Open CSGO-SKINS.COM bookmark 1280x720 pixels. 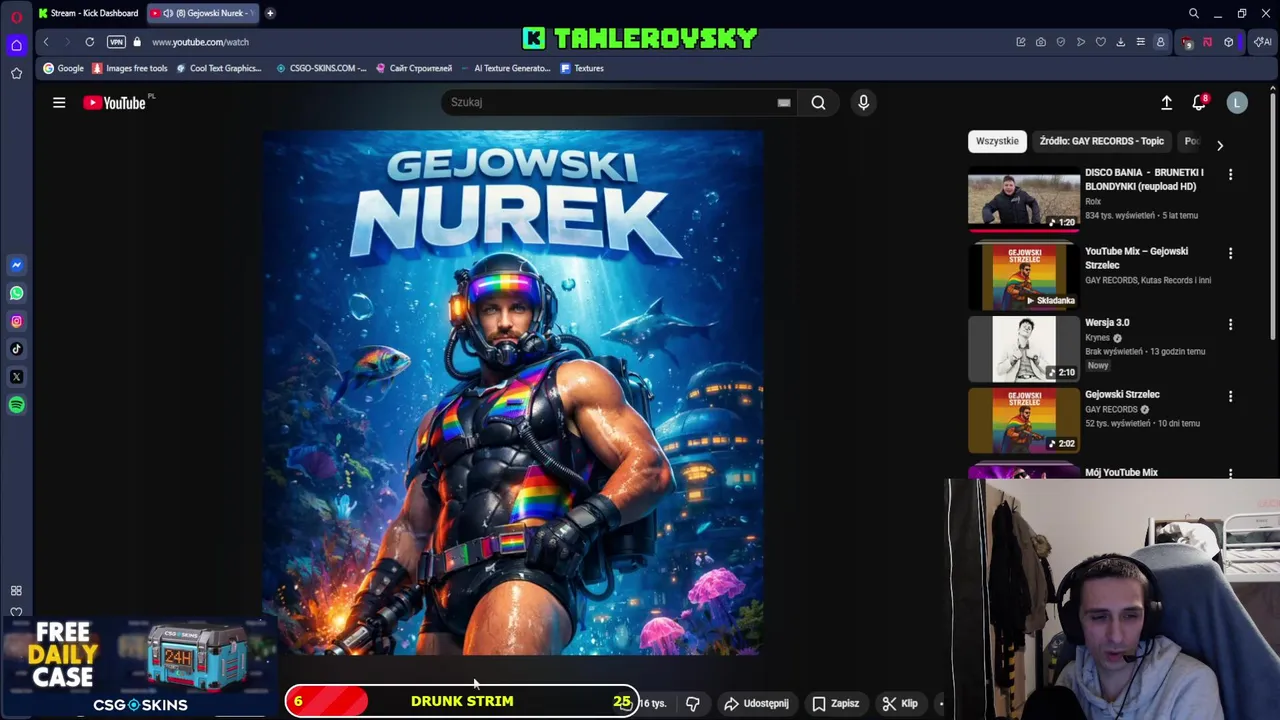[x=320, y=68]
